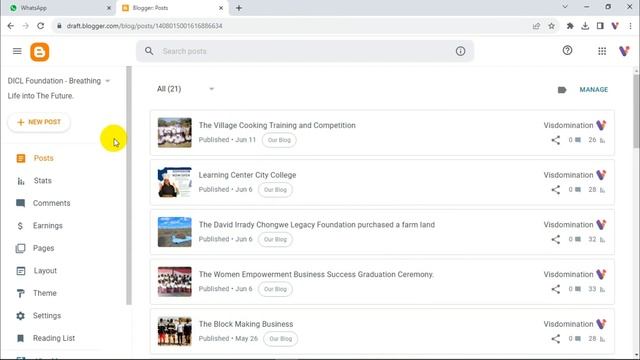This screenshot has width=640, height=360.
Task: View stats icon on Village Cooking post
Action: tap(602, 140)
